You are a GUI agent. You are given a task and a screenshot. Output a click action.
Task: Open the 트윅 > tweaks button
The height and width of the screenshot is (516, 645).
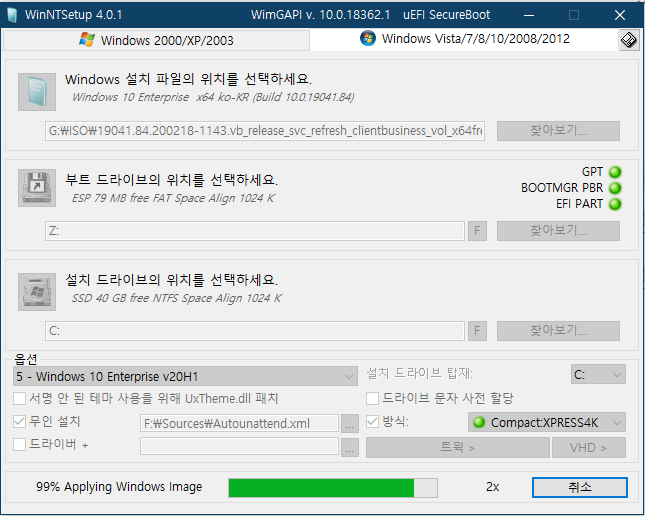point(457,447)
